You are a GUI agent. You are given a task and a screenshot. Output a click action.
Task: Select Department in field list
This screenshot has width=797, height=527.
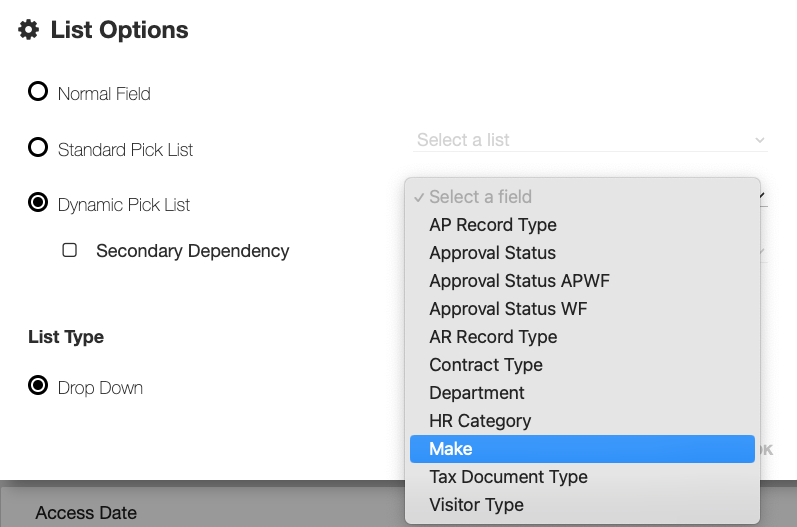pos(477,393)
